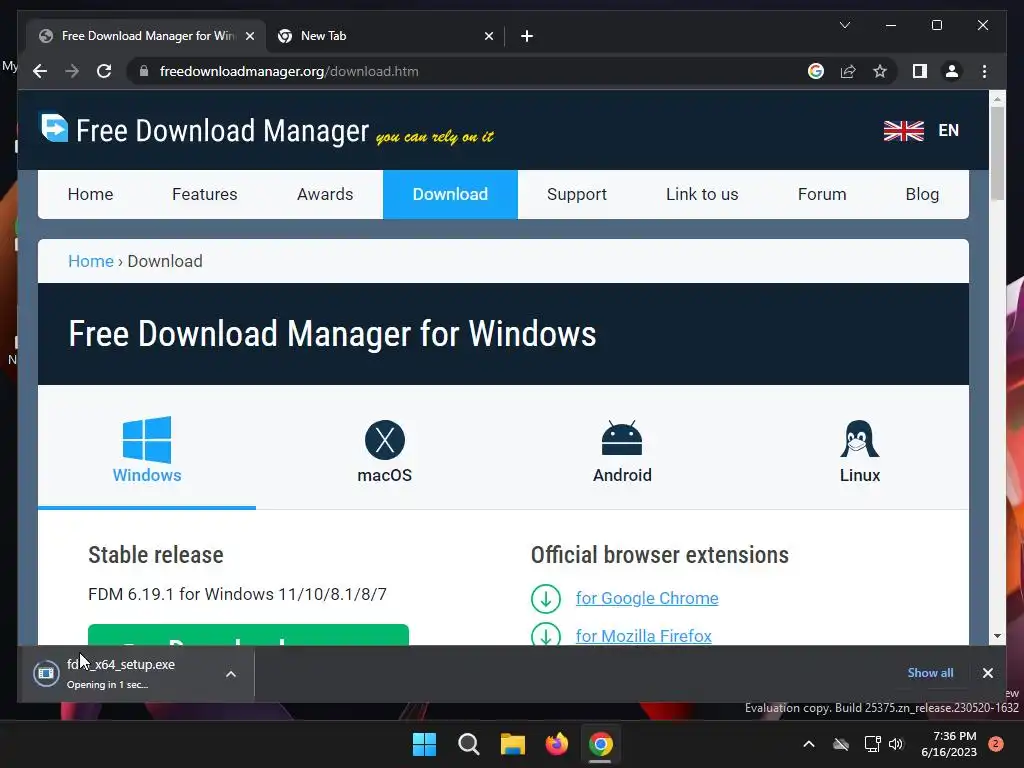Show hidden system tray icons

pyautogui.click(x=808, y=744)
